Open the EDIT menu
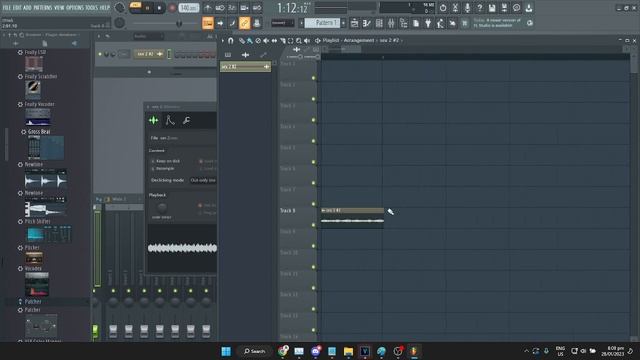 click(17, 8)
